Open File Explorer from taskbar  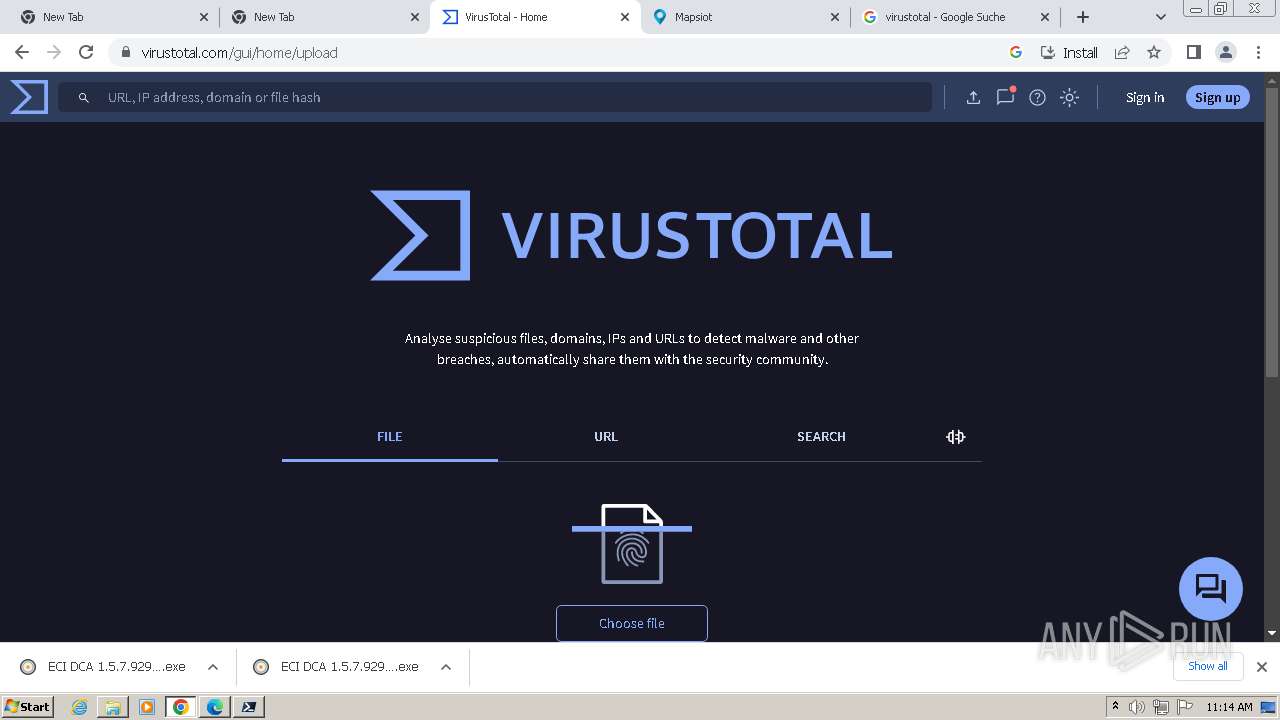pos(113,707)
